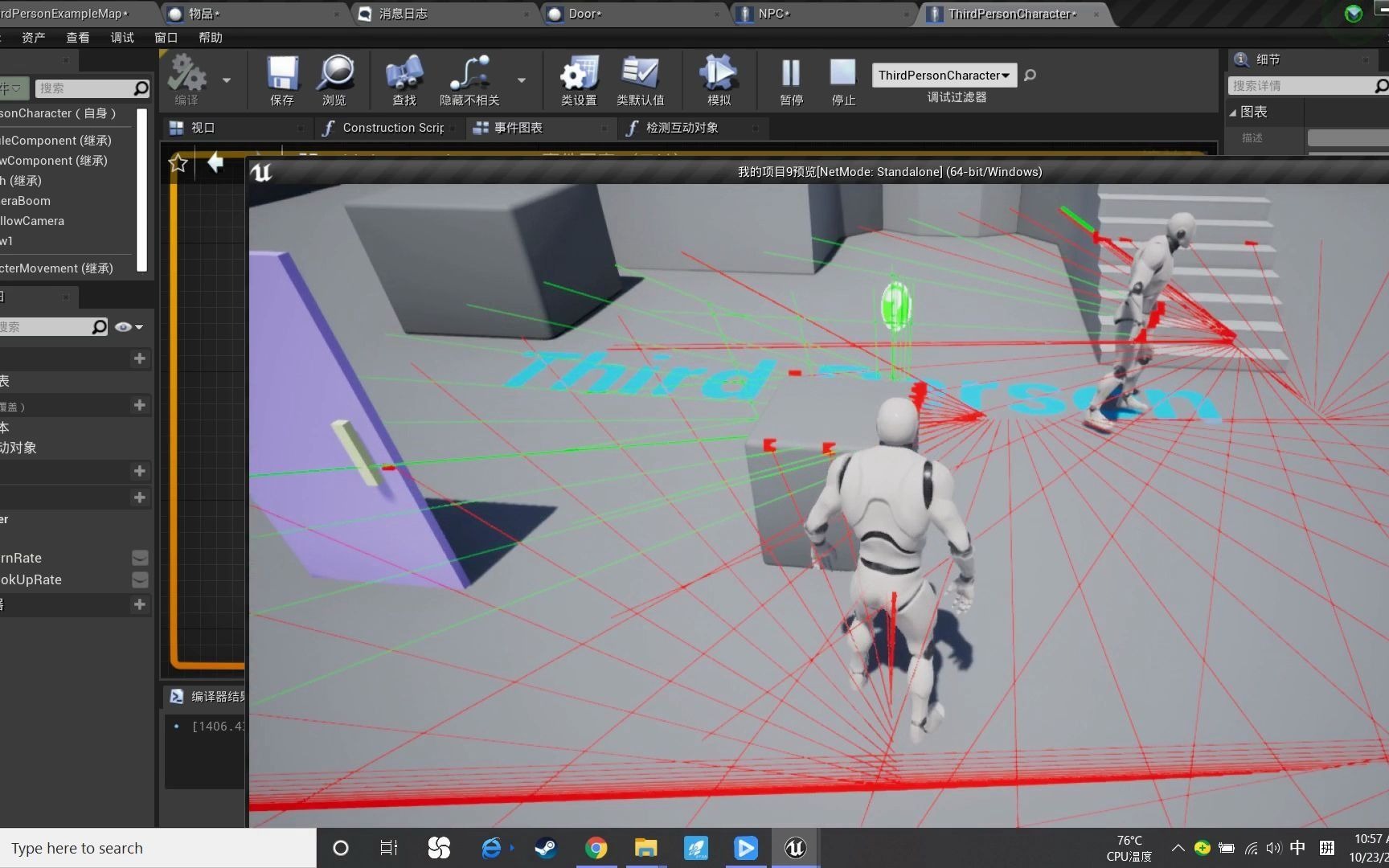Open Class Defaults (类默认值)
Viewport: 1389px width, 868px height.
point(641,78)
